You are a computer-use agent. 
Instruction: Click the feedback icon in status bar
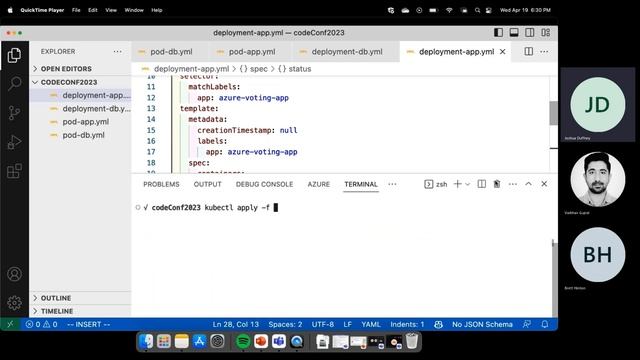(527, 324)
